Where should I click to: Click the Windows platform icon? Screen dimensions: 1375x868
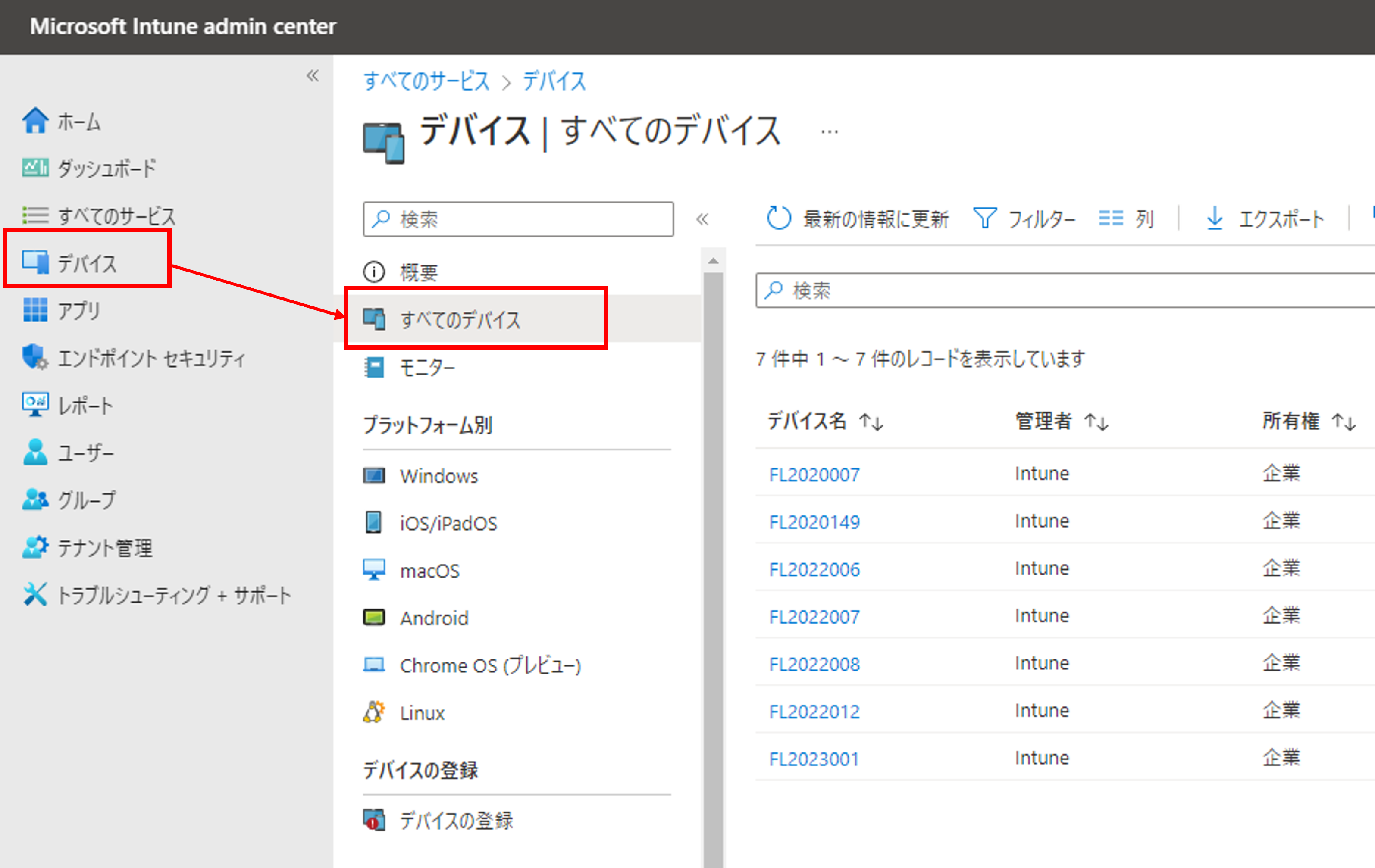[374, 475]
